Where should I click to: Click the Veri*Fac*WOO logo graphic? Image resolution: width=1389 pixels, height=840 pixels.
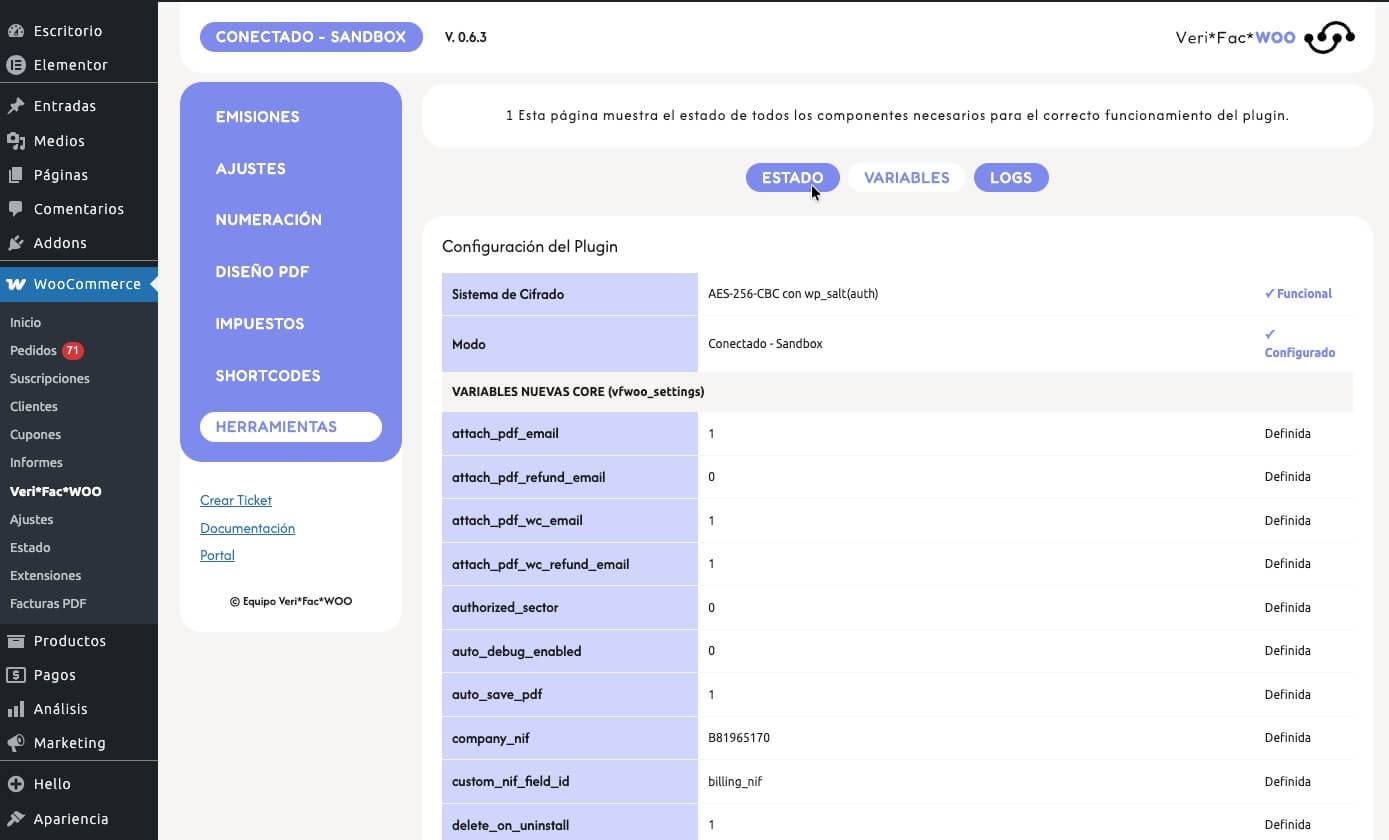tap(1330, 38)
